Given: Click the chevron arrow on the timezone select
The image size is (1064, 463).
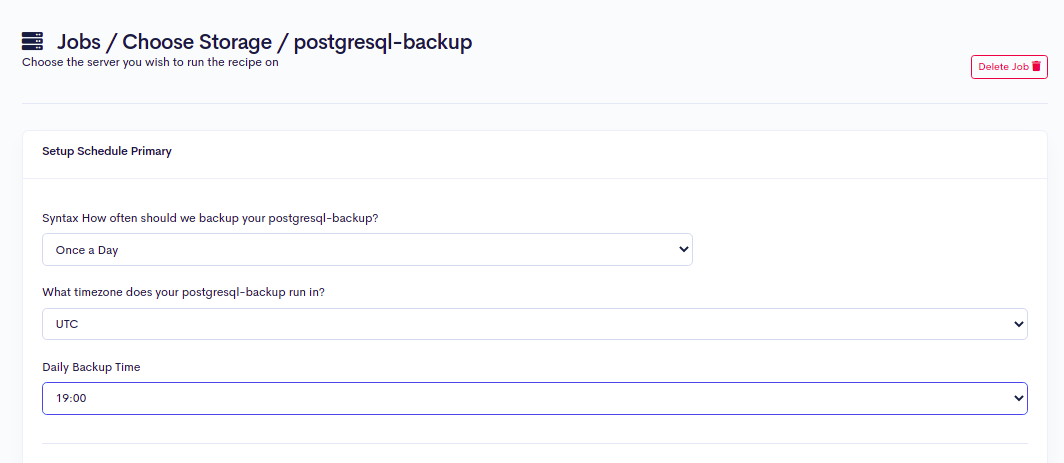Looking at the screenshot, I should coord(1019,324).
